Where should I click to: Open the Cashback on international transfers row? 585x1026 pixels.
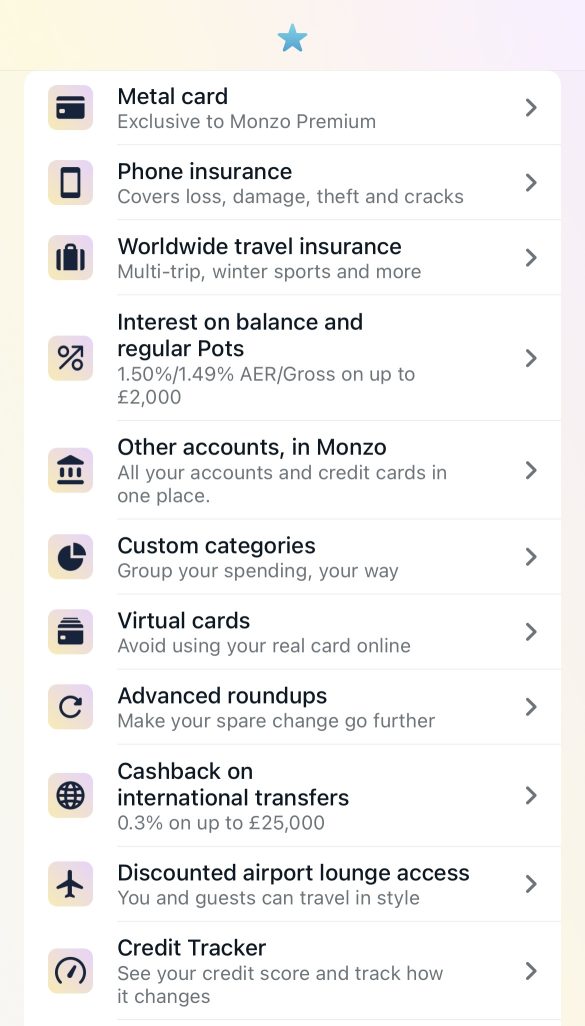(290, 795)
